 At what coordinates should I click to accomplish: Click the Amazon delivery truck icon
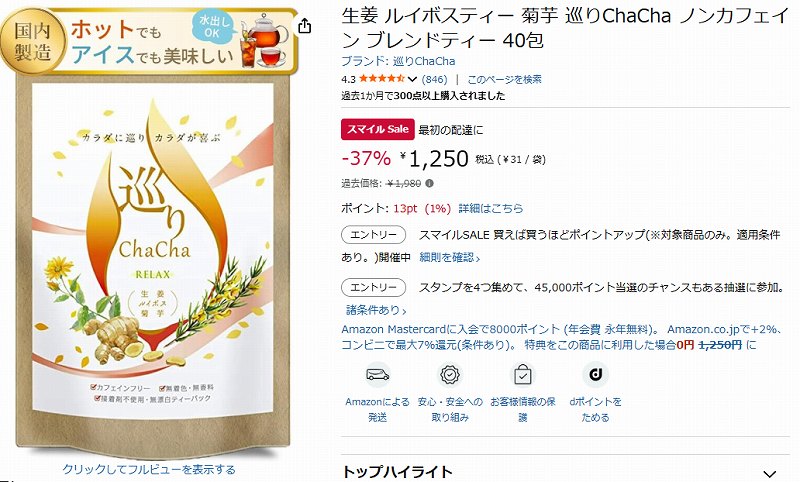[x=378, y=375]
